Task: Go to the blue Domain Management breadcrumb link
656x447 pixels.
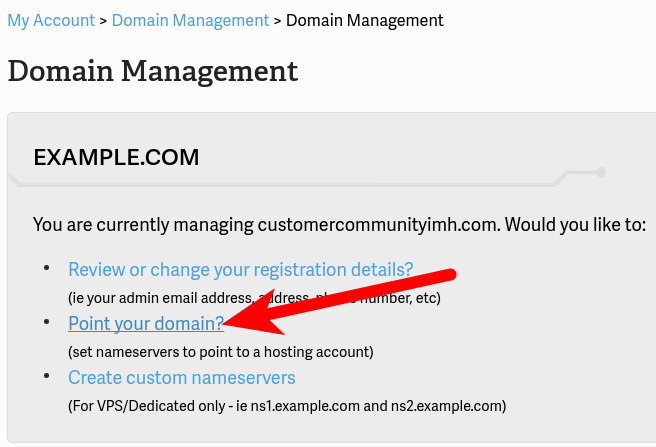Action: point(191,20)
